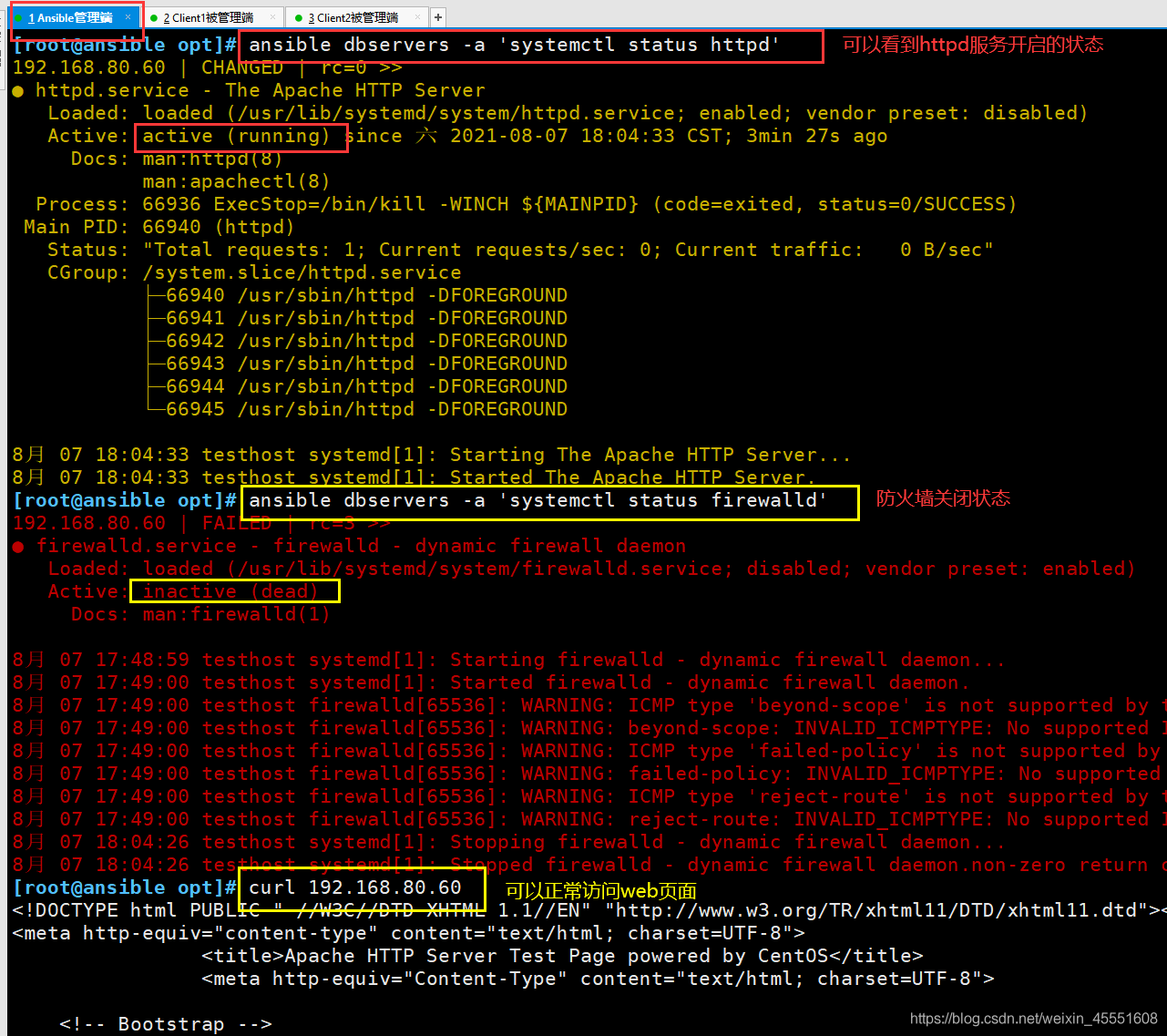Click the 'Status: "Total requests: 1' line
The image size is (1167, 1036).
point(520,250)
